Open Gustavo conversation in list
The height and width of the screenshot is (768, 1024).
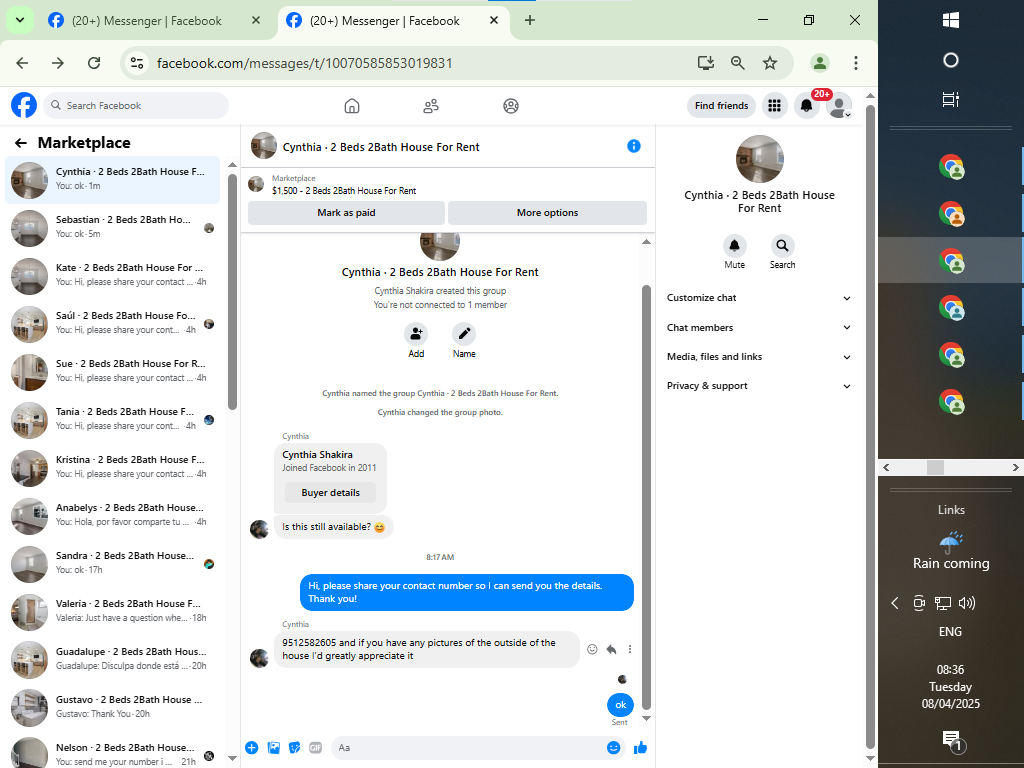[x=112, y=707]
